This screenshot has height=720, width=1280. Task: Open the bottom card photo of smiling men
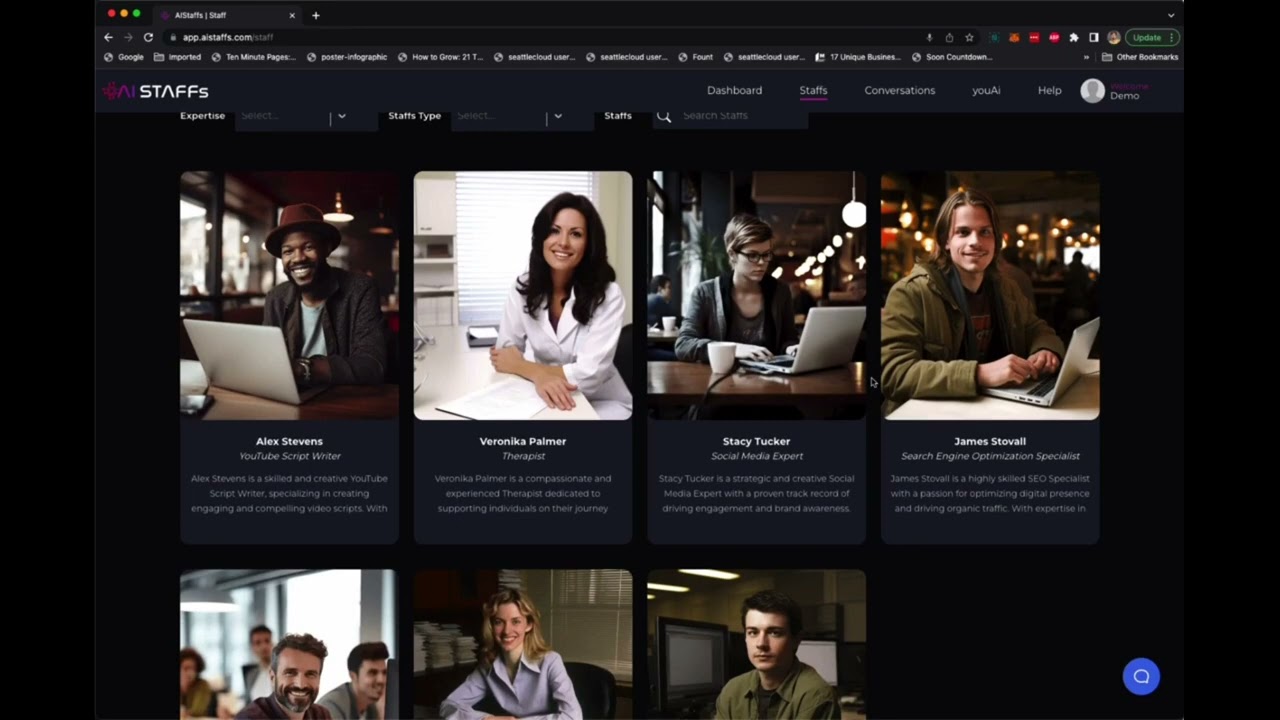pos(289,644)
